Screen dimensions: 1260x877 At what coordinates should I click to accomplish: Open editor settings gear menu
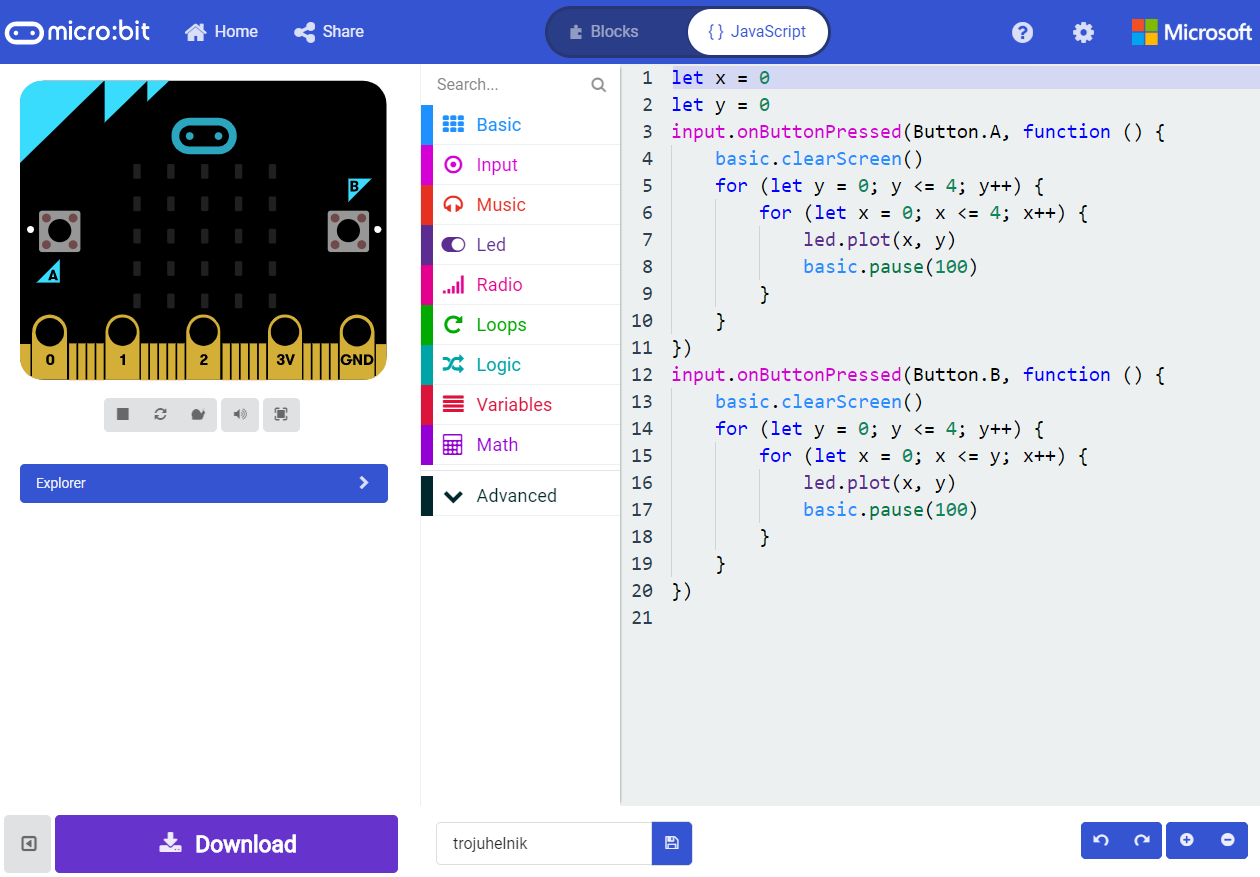click(1083, 32)
